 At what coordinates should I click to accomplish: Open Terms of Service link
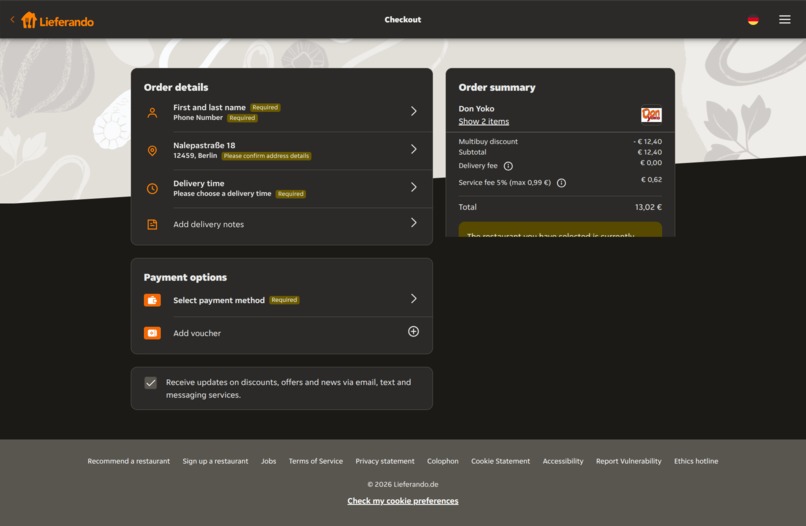click(x=316, y=461)
